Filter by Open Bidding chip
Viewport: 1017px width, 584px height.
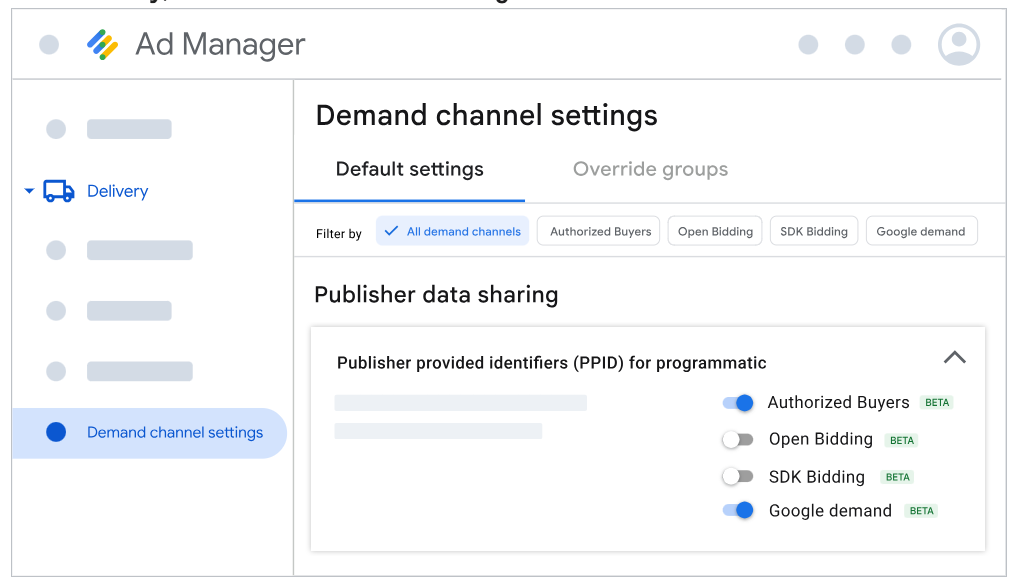(715, 231)
